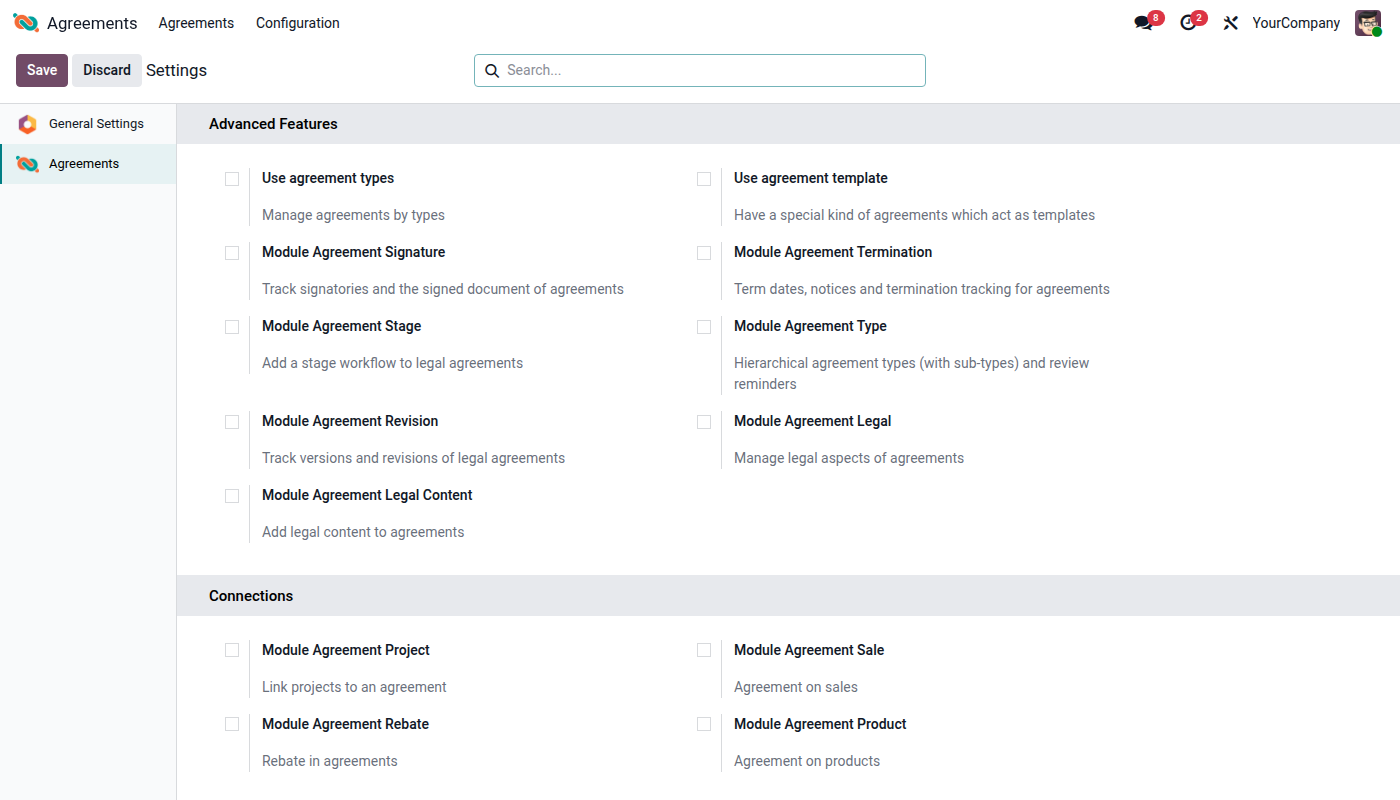1400x800 pixels.
Task: Enable Module Agreement Project checkbox
Action: pos(232,650)
